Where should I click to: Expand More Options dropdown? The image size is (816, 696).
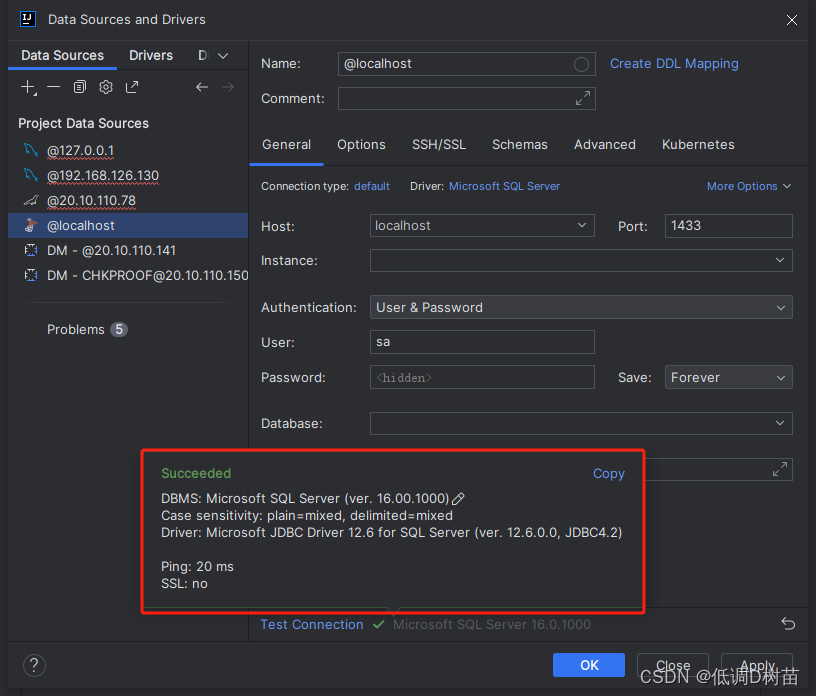(749, 186)
